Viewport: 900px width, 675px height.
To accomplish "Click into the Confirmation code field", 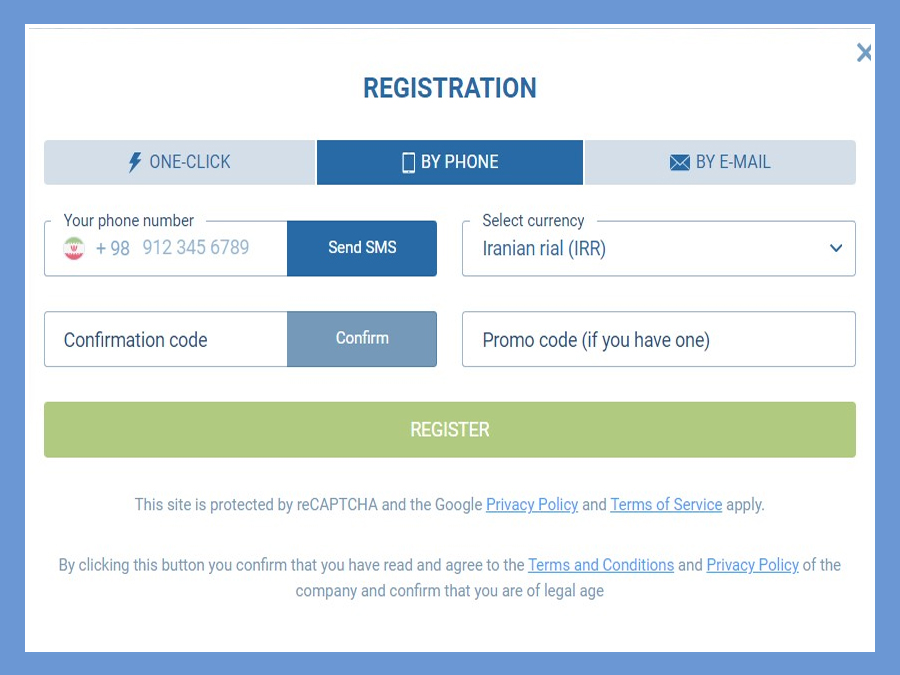I will (166, 339).
